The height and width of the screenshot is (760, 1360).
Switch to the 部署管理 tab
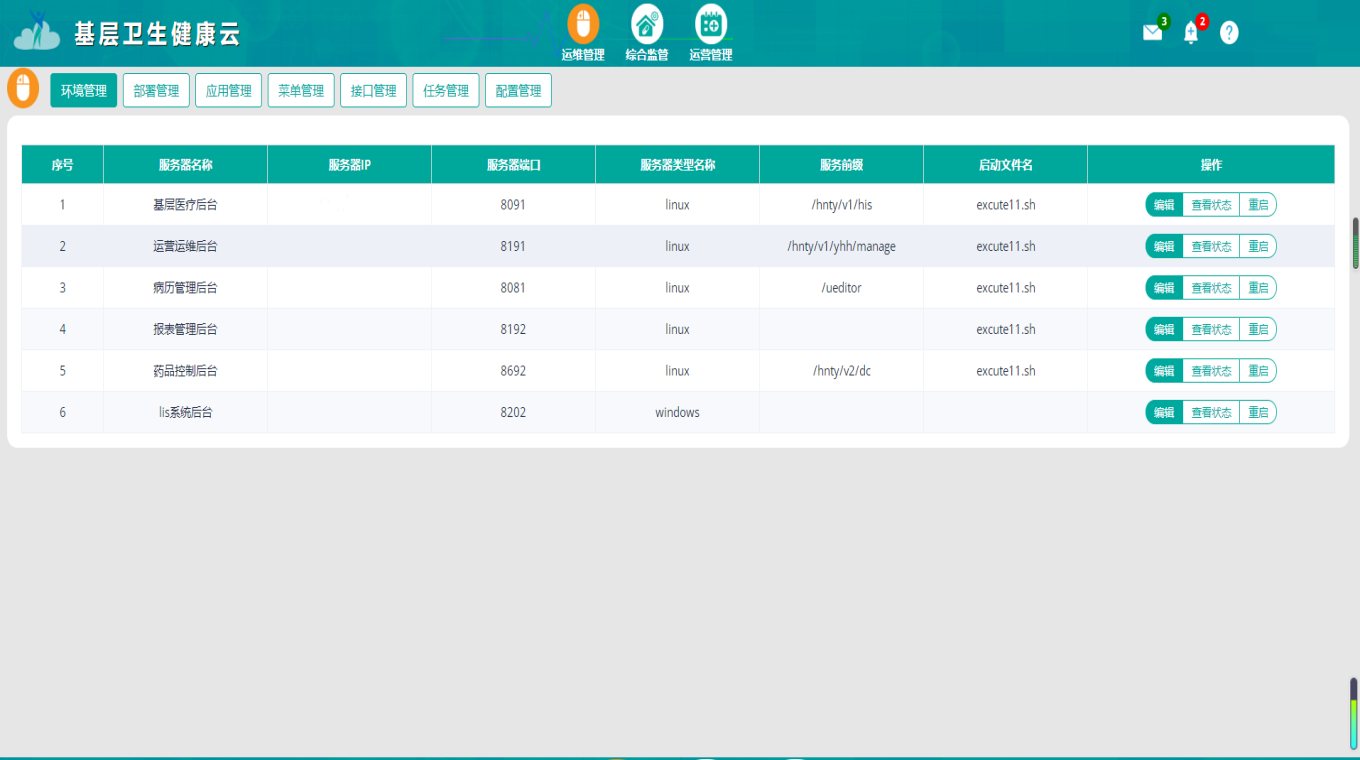point(156,90)
